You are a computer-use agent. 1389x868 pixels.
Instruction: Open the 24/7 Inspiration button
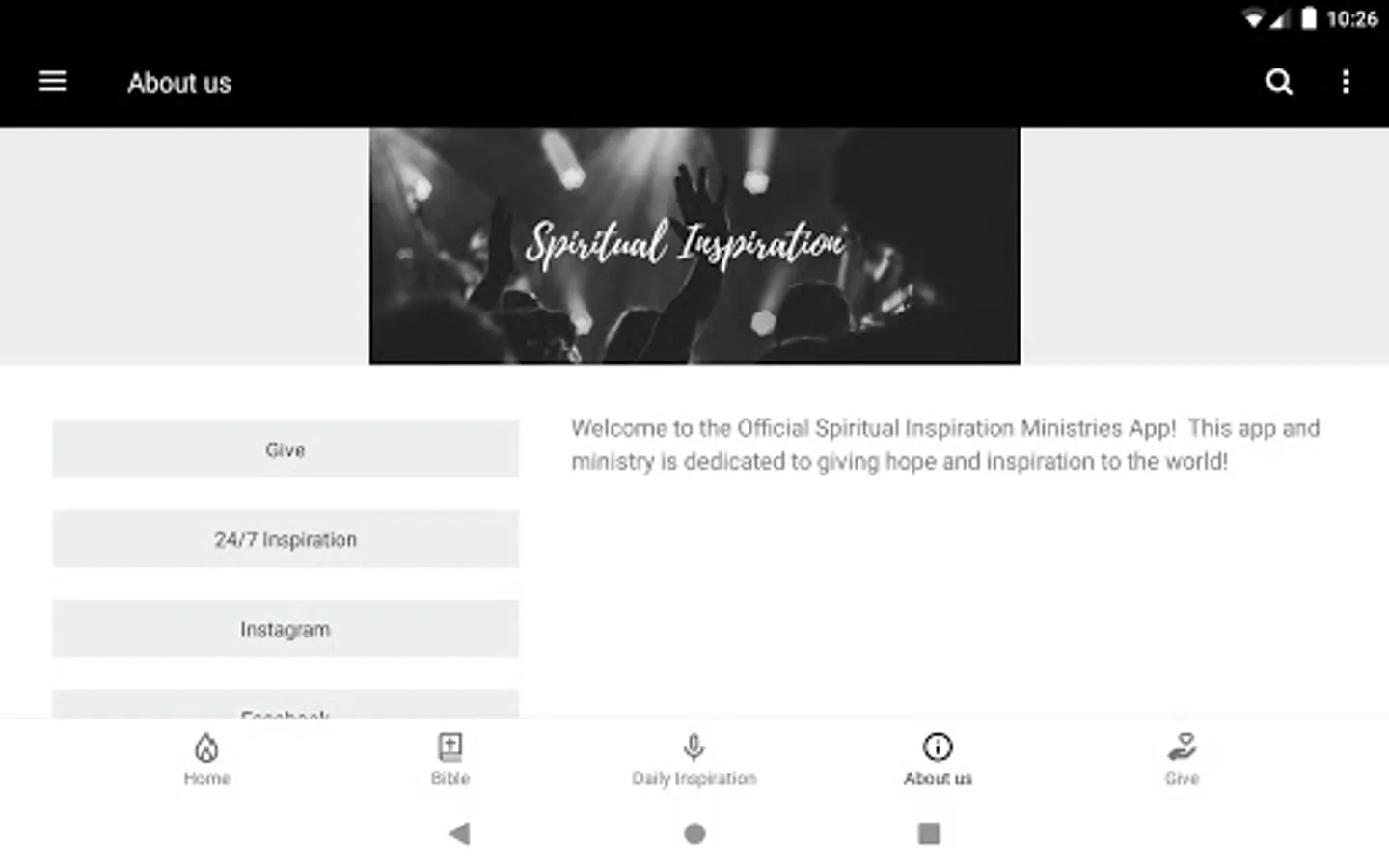point(286,539)
